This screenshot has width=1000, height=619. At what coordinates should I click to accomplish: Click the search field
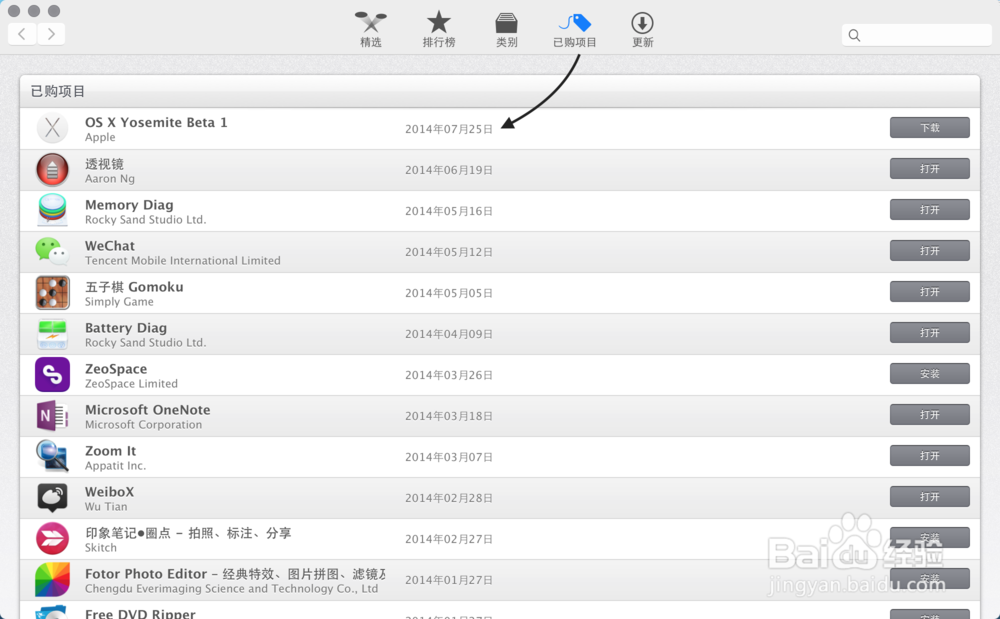click(x=915, y=34)
